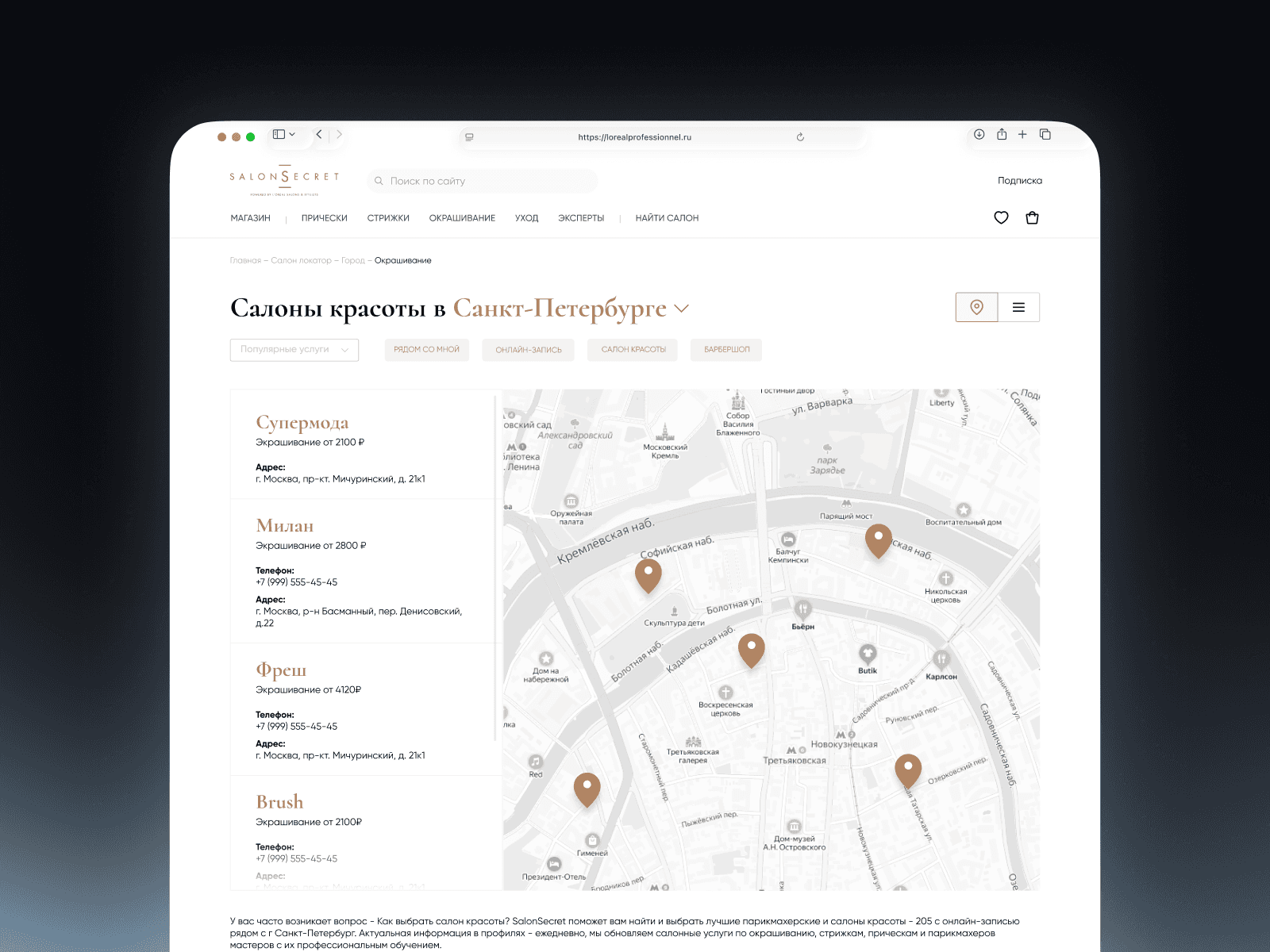Open the Милан salon title
The height and width of the screenshot is (952, 1270).
pyautogui.click(x=285, y=526)
